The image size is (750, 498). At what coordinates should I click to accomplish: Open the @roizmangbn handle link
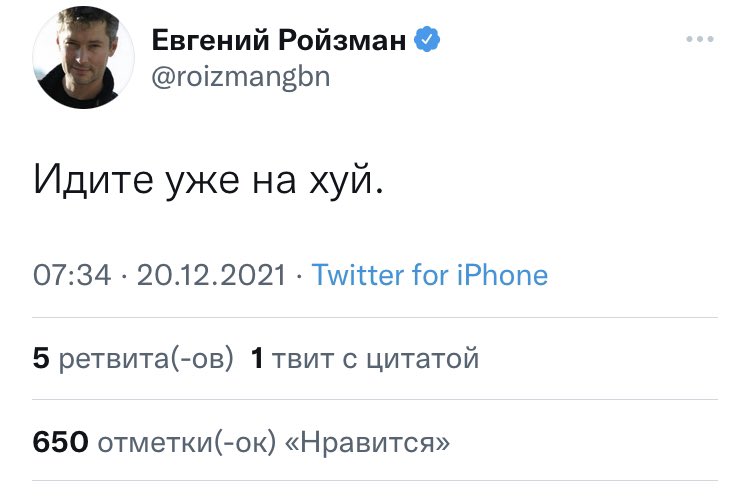pyautogui.click(x=241, y=77)
